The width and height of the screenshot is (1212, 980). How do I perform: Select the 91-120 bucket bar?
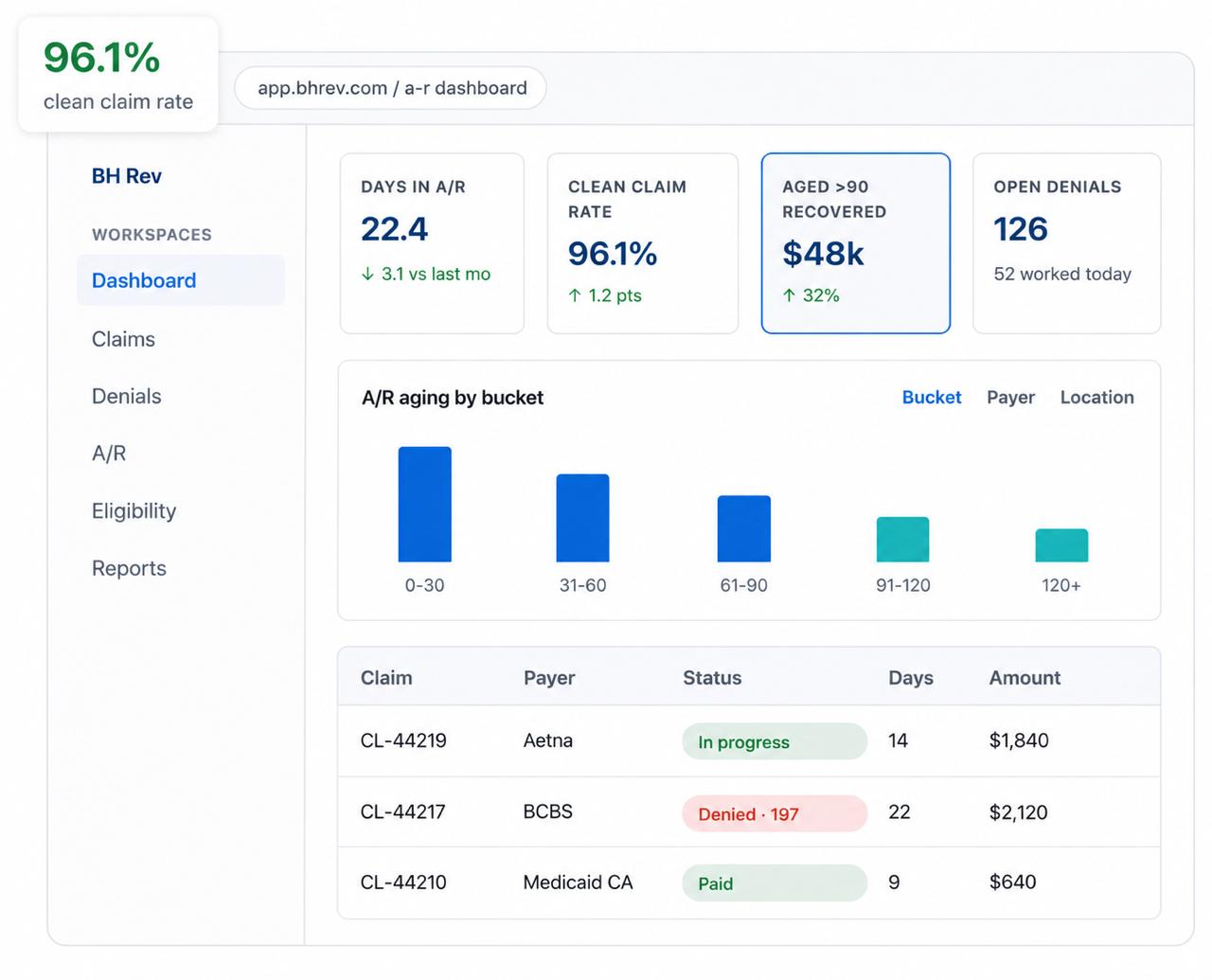[x=902, y=540]
